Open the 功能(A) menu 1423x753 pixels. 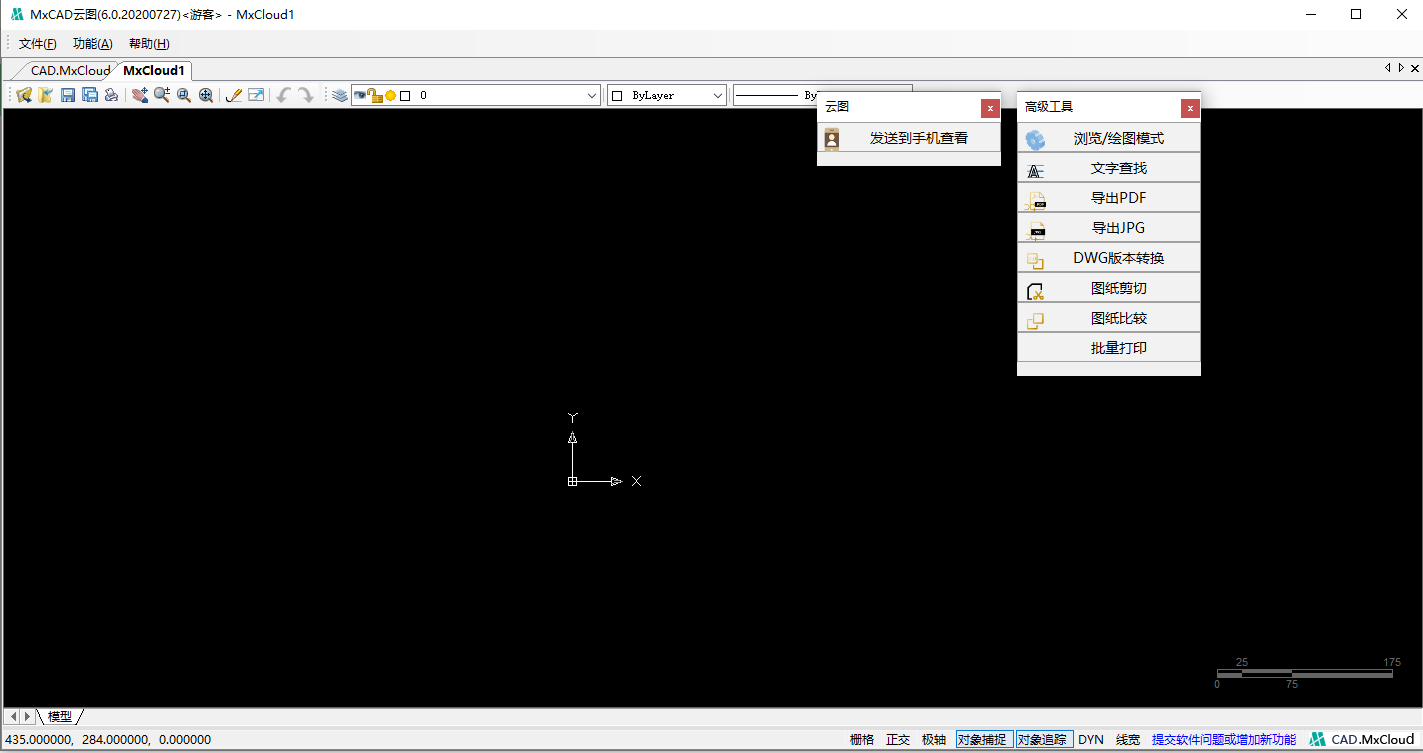click(93, 44)
